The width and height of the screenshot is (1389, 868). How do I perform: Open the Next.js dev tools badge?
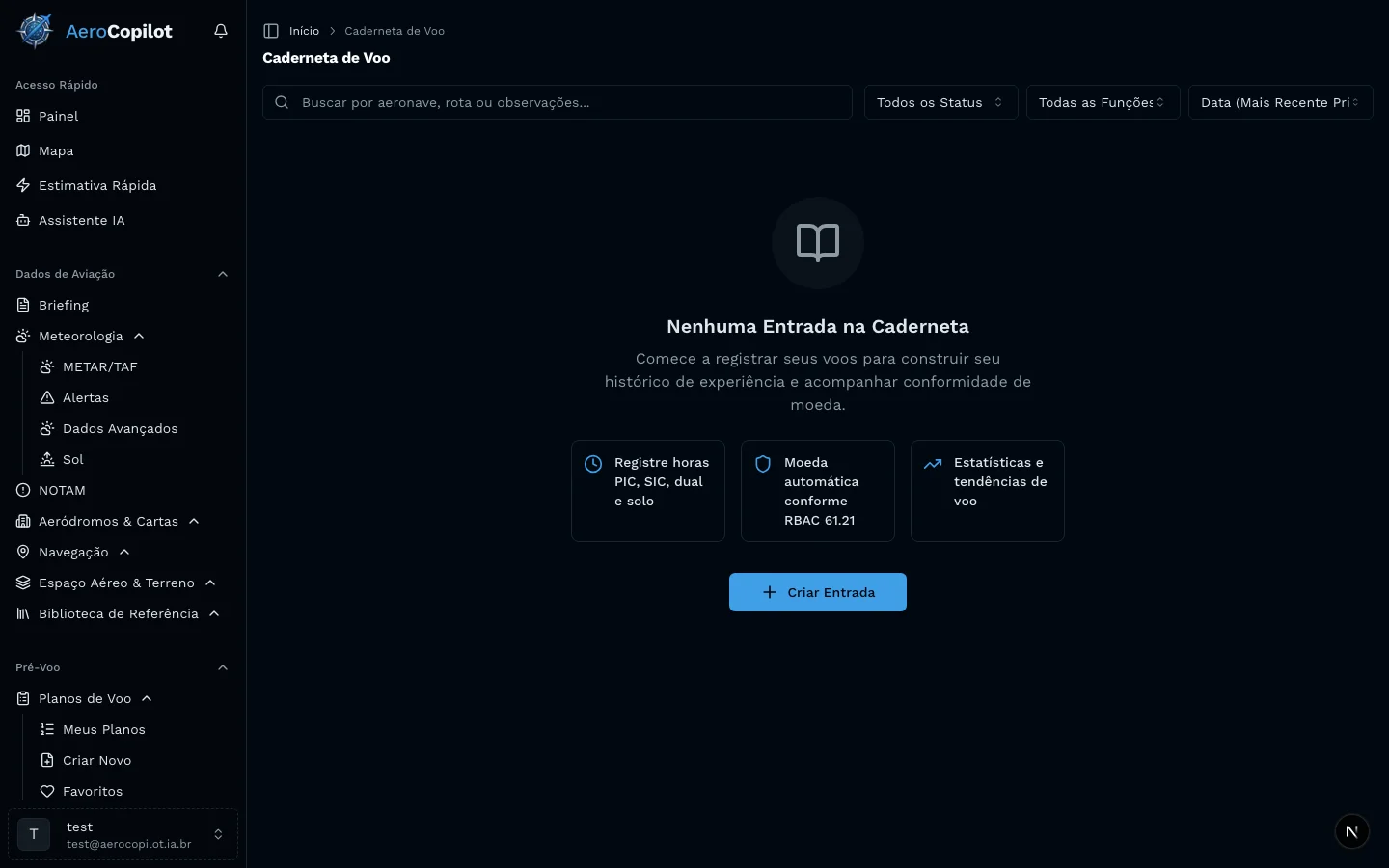1351,831
